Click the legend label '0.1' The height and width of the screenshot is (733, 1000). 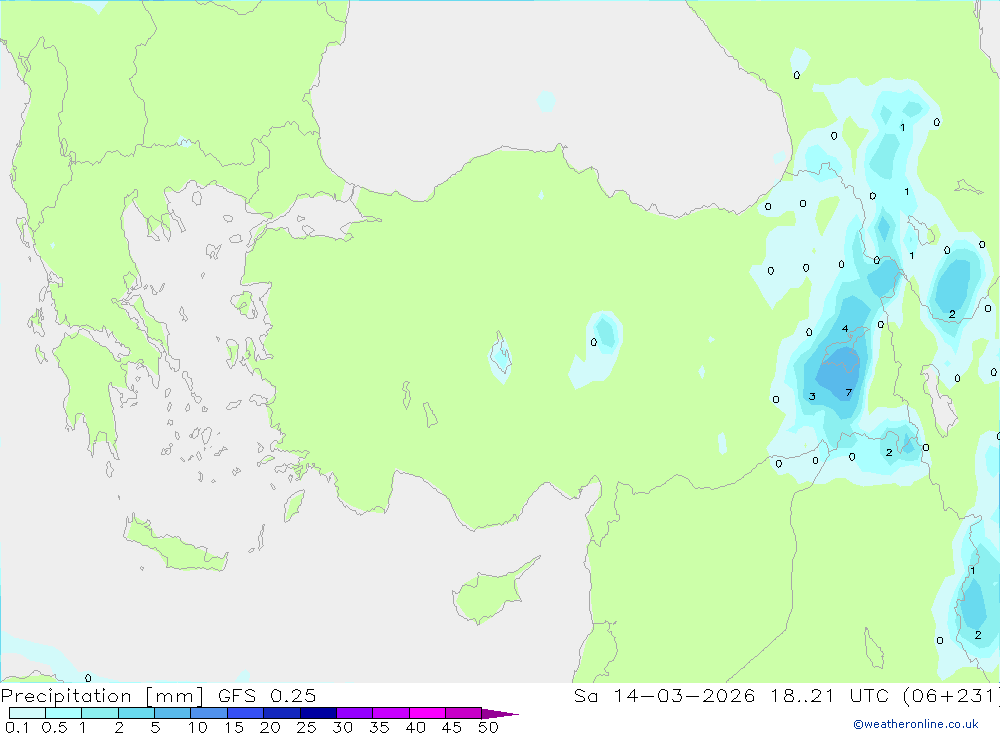coord(17,727)
